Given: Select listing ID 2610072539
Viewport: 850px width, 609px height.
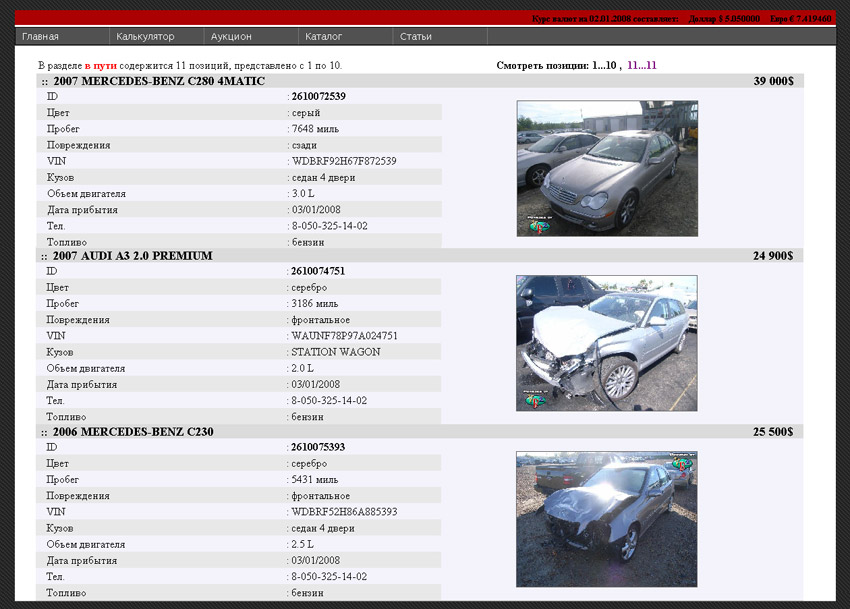Looking at the screenshot, I should coord(318,97).
